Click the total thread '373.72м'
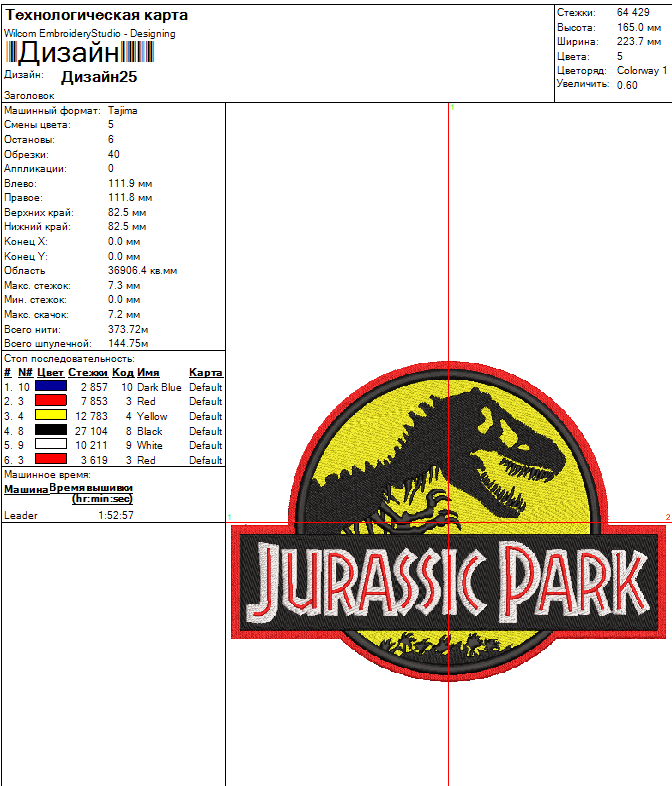This screenshot has height=786, width=672. tap(128, 329)
